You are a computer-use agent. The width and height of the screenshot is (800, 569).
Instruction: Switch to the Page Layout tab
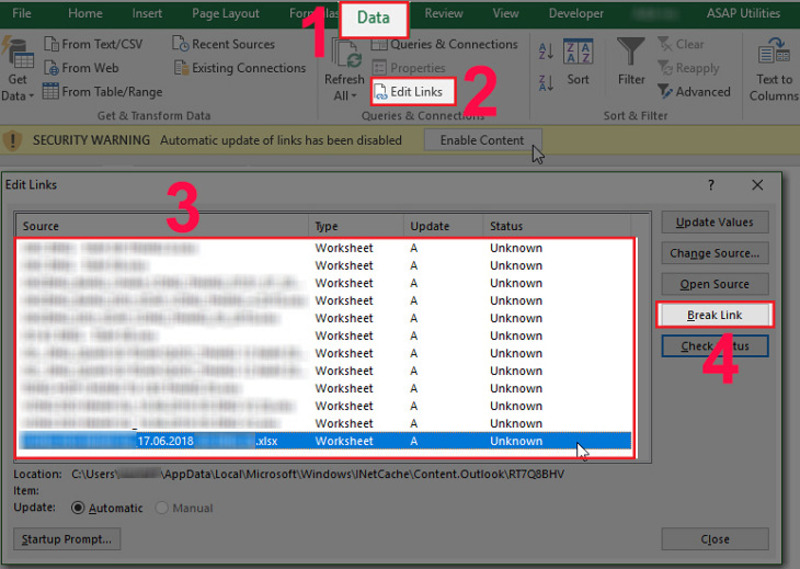[227, 14]
